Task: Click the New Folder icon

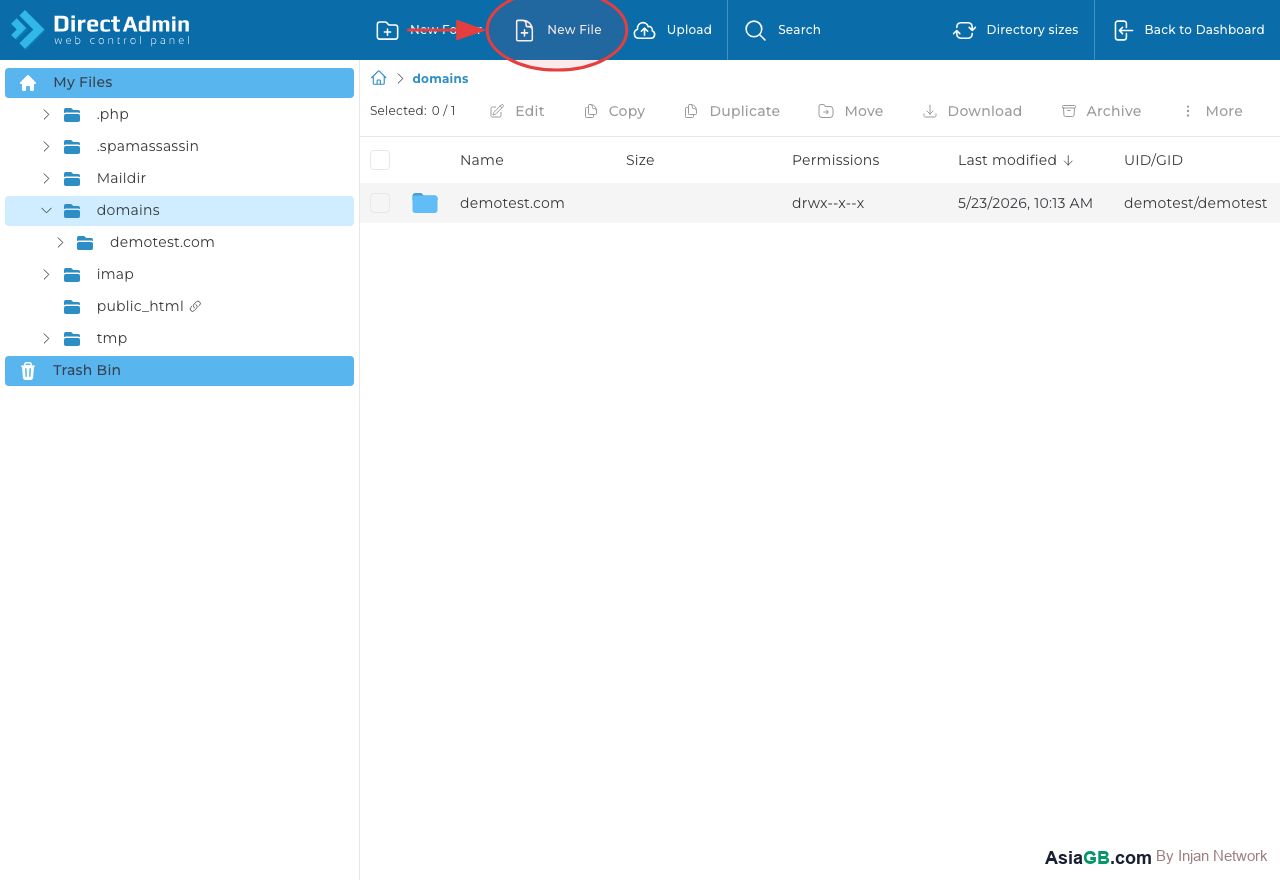Action: [387, 30]
